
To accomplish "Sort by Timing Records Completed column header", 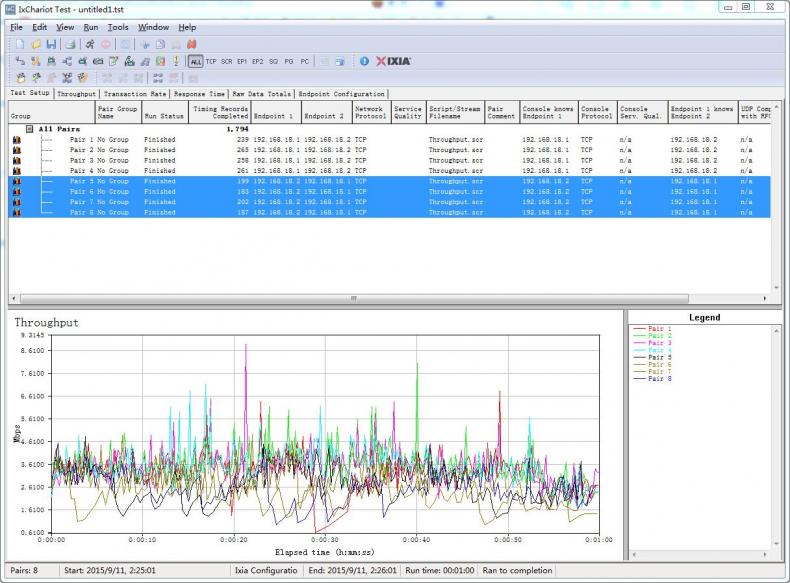I will pos(220,112).
